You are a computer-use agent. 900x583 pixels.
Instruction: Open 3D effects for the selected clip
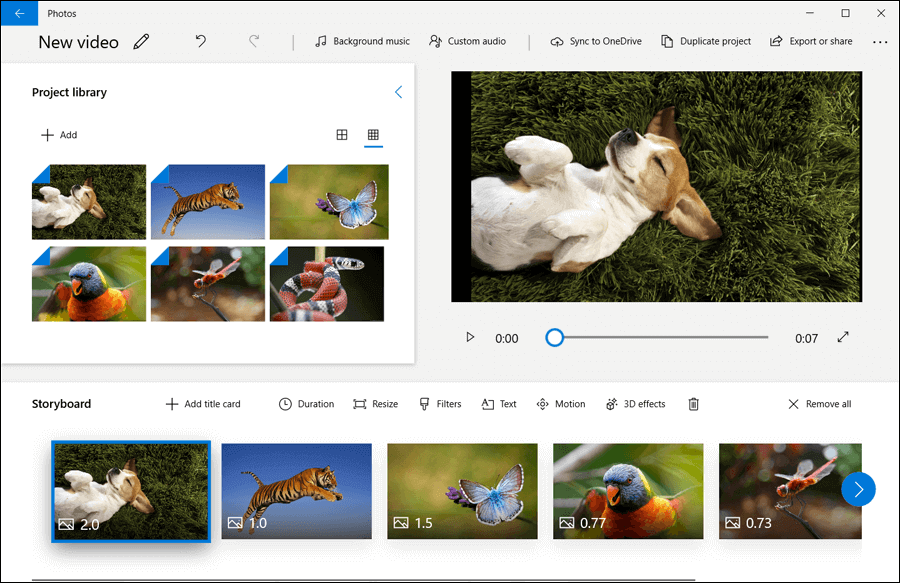pyautogui.click(x=636, y=403)
